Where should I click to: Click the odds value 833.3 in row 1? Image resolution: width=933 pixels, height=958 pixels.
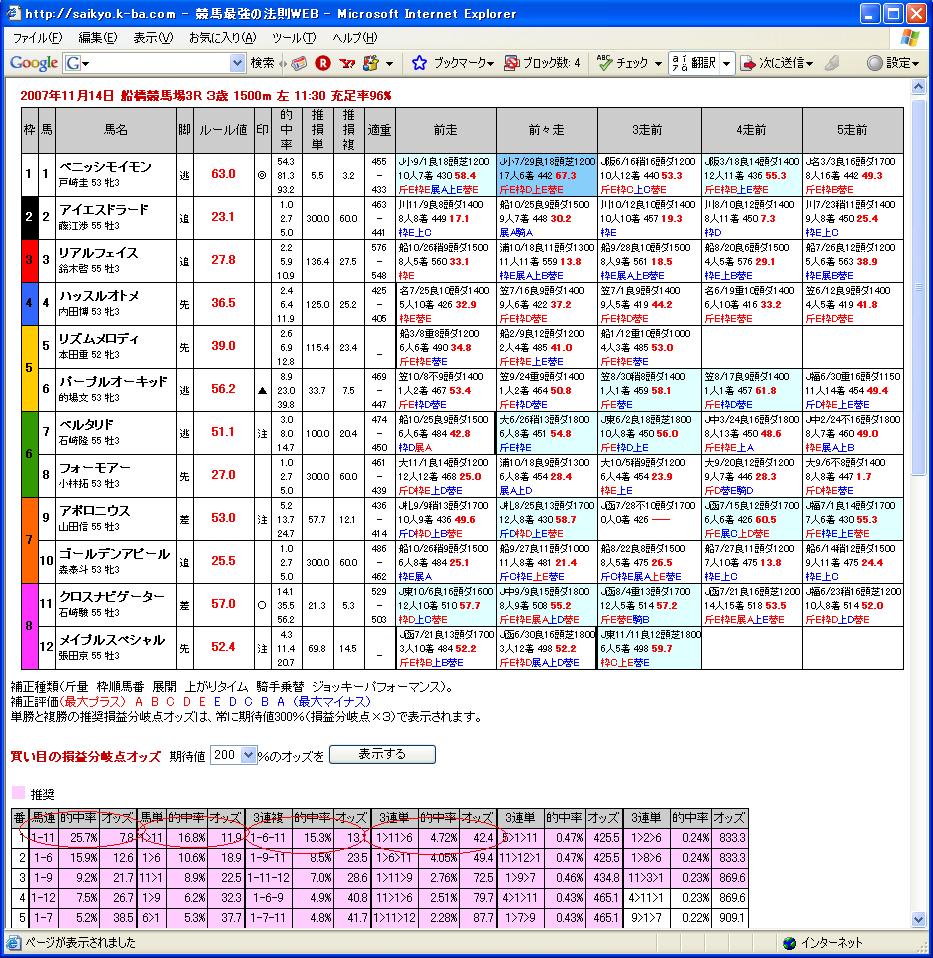click(x=731, y=838)
